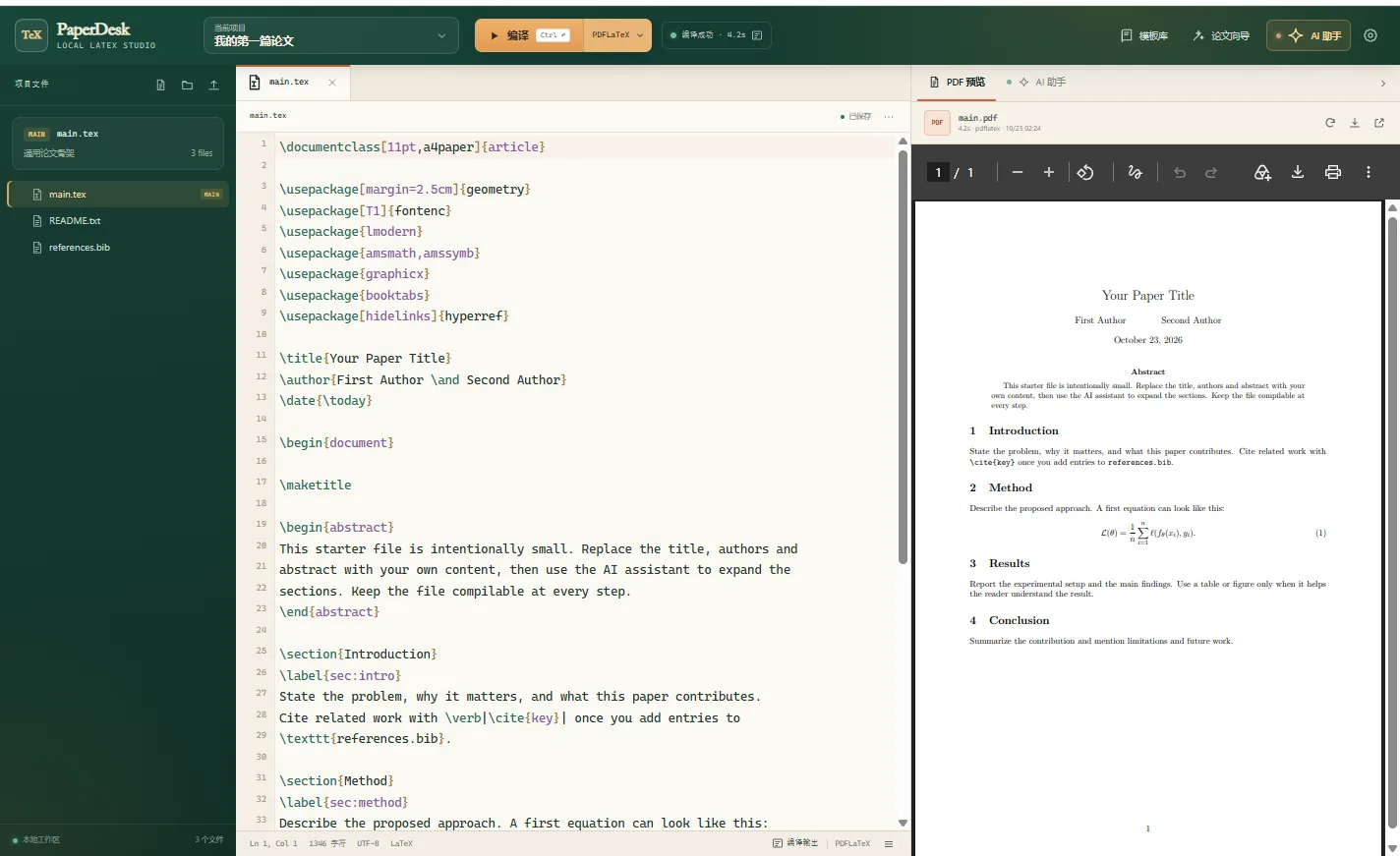Open the compile log icon beside 4.2s
This screenshot has width=1400, height=856.
[757, 35]
